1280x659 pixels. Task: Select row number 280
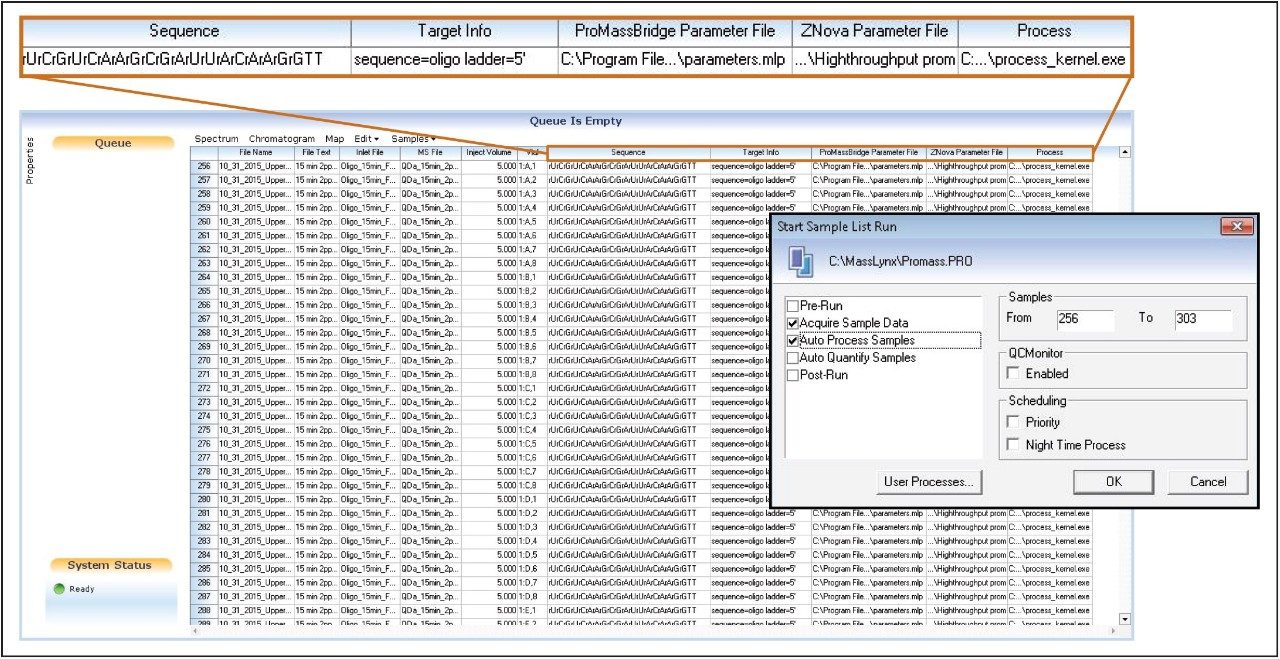(204, 499)
